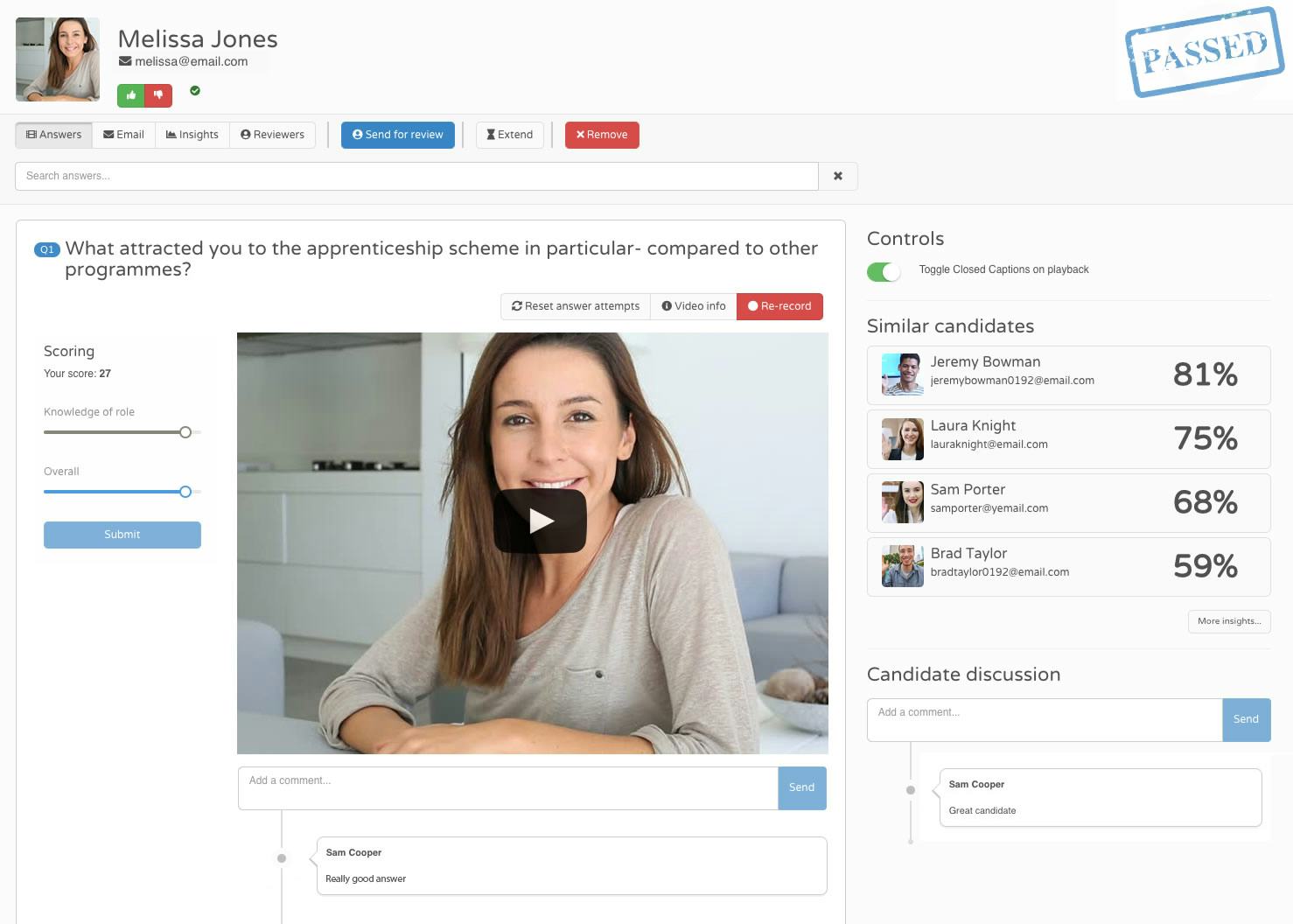Click Jeremy Bowman's profile thumbnail
Screen dimensions: 1293x924
pyautogui.click(x=902, y=374)
